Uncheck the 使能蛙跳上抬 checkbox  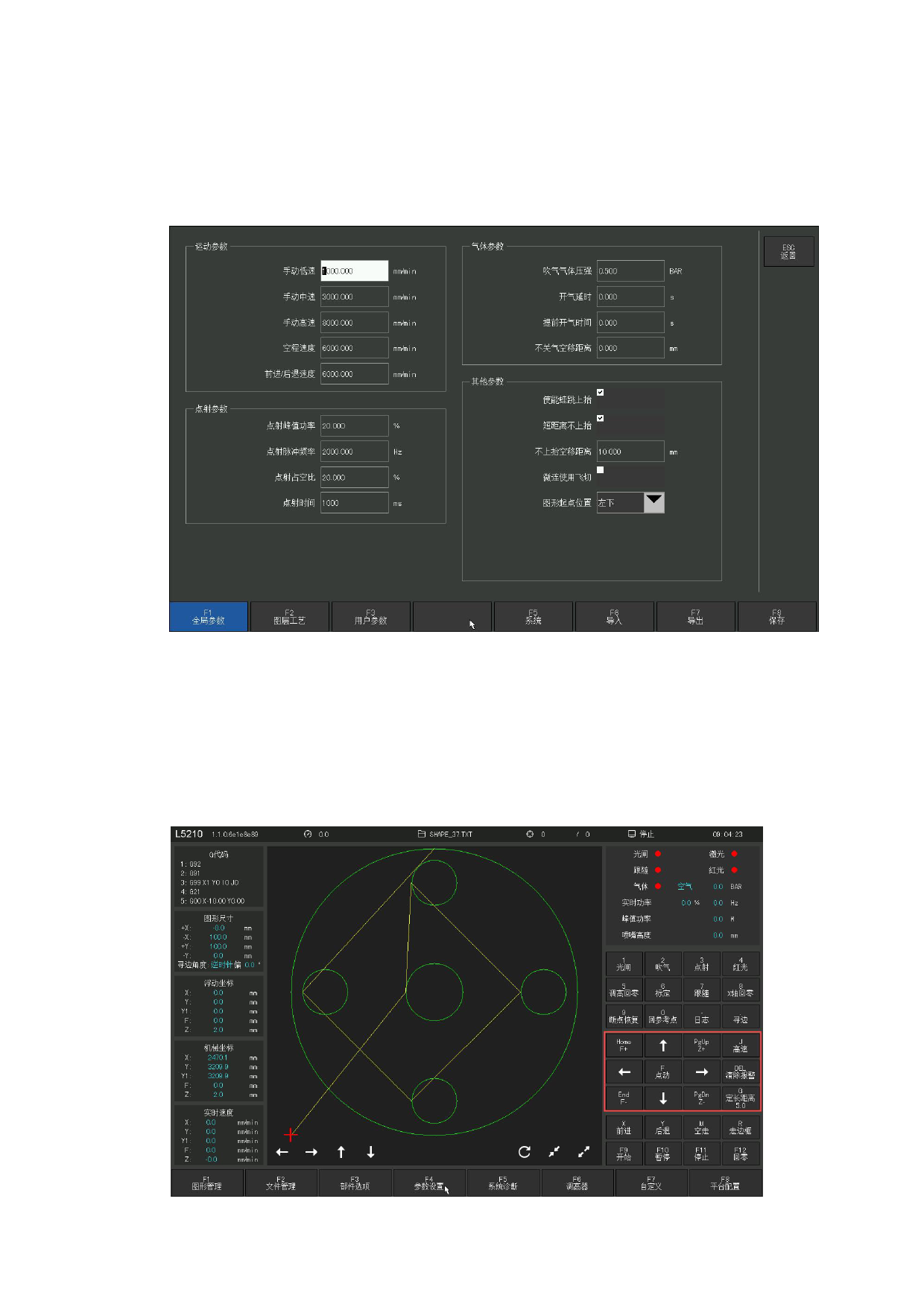pos(601,393)
